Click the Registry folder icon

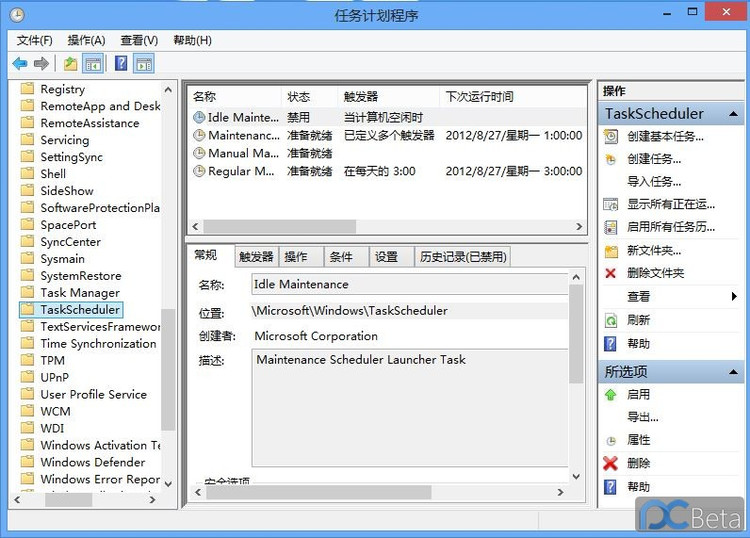28,88
